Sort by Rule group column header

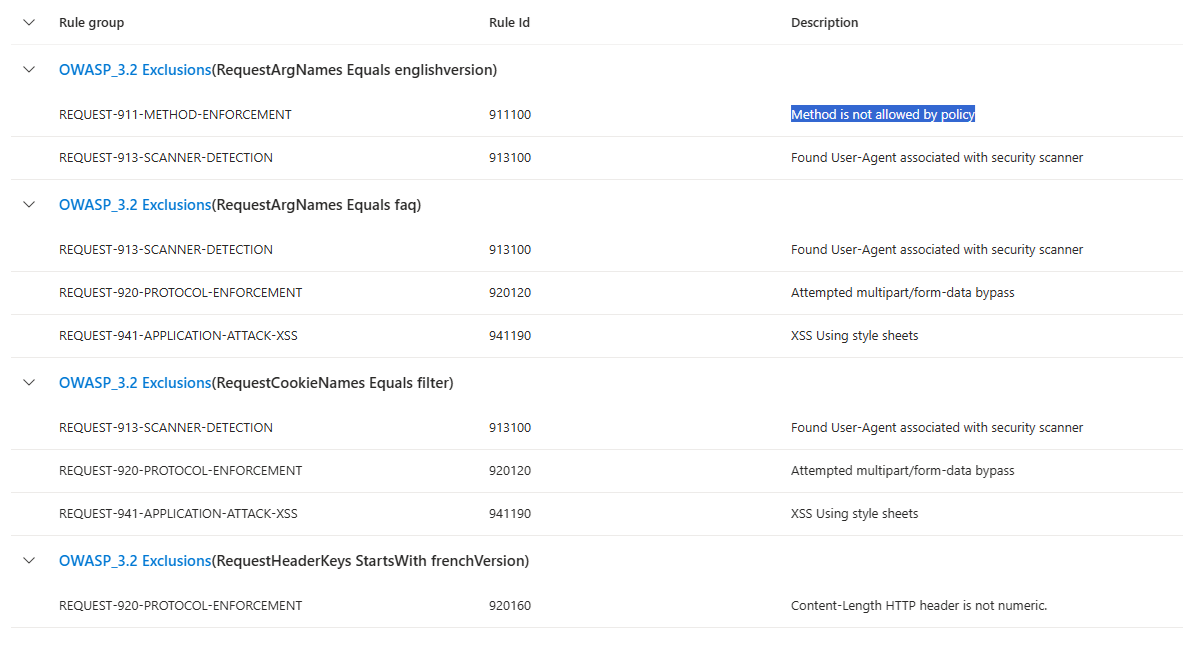[x=91, y=22]
